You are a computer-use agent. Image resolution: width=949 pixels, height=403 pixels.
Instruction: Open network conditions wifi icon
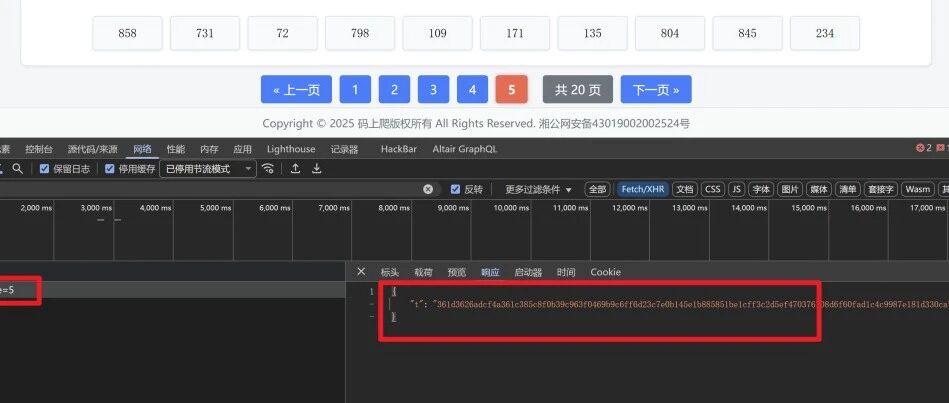coord(268,169)
